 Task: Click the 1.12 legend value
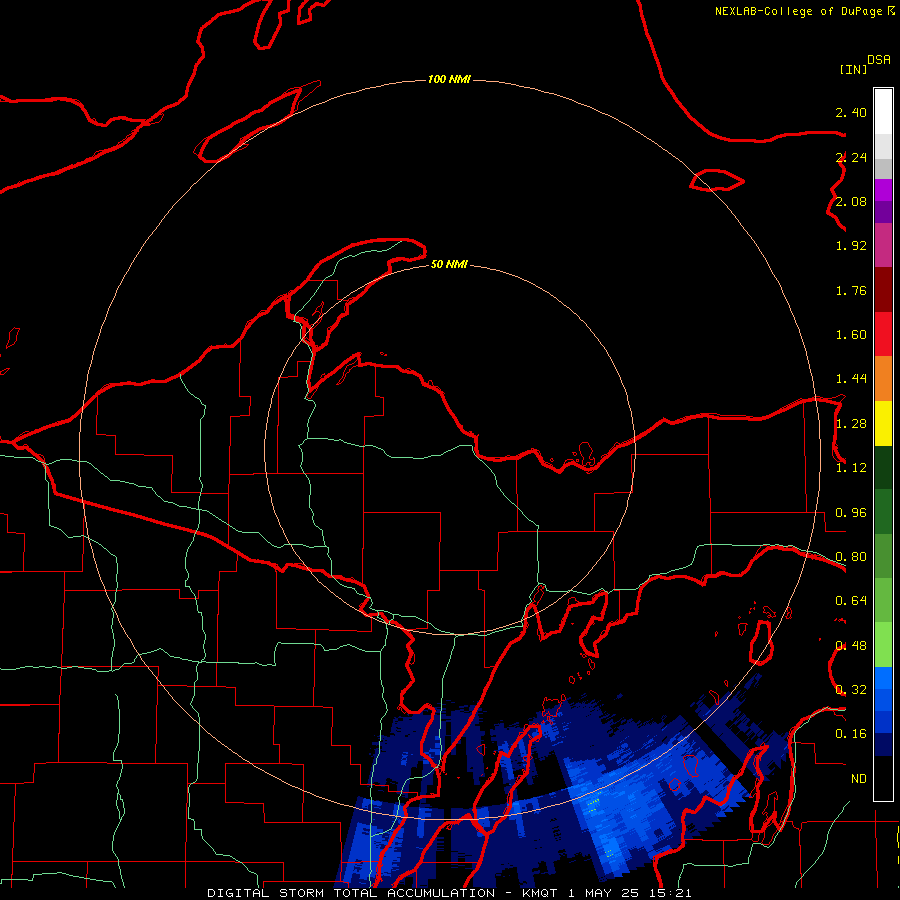pyautogui.click(x=851, y=468)
